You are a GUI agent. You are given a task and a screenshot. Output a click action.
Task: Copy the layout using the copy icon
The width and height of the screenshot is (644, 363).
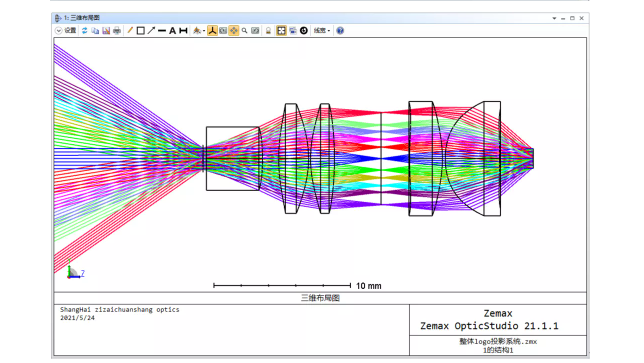(95, 30)
